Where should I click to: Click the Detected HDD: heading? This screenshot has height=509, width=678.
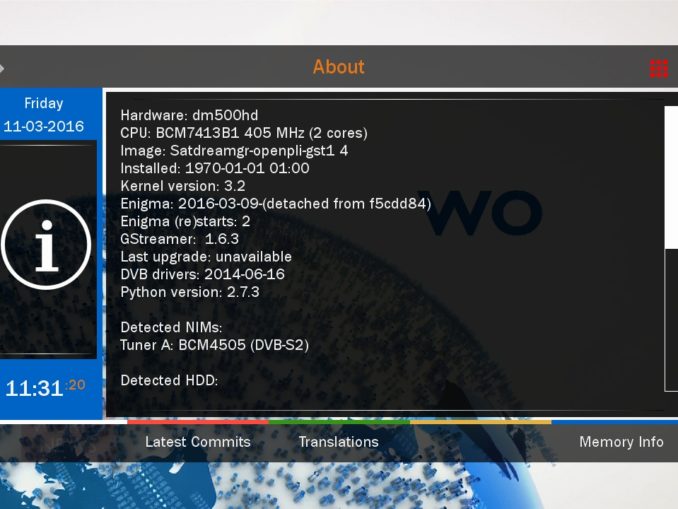[169, 381]
